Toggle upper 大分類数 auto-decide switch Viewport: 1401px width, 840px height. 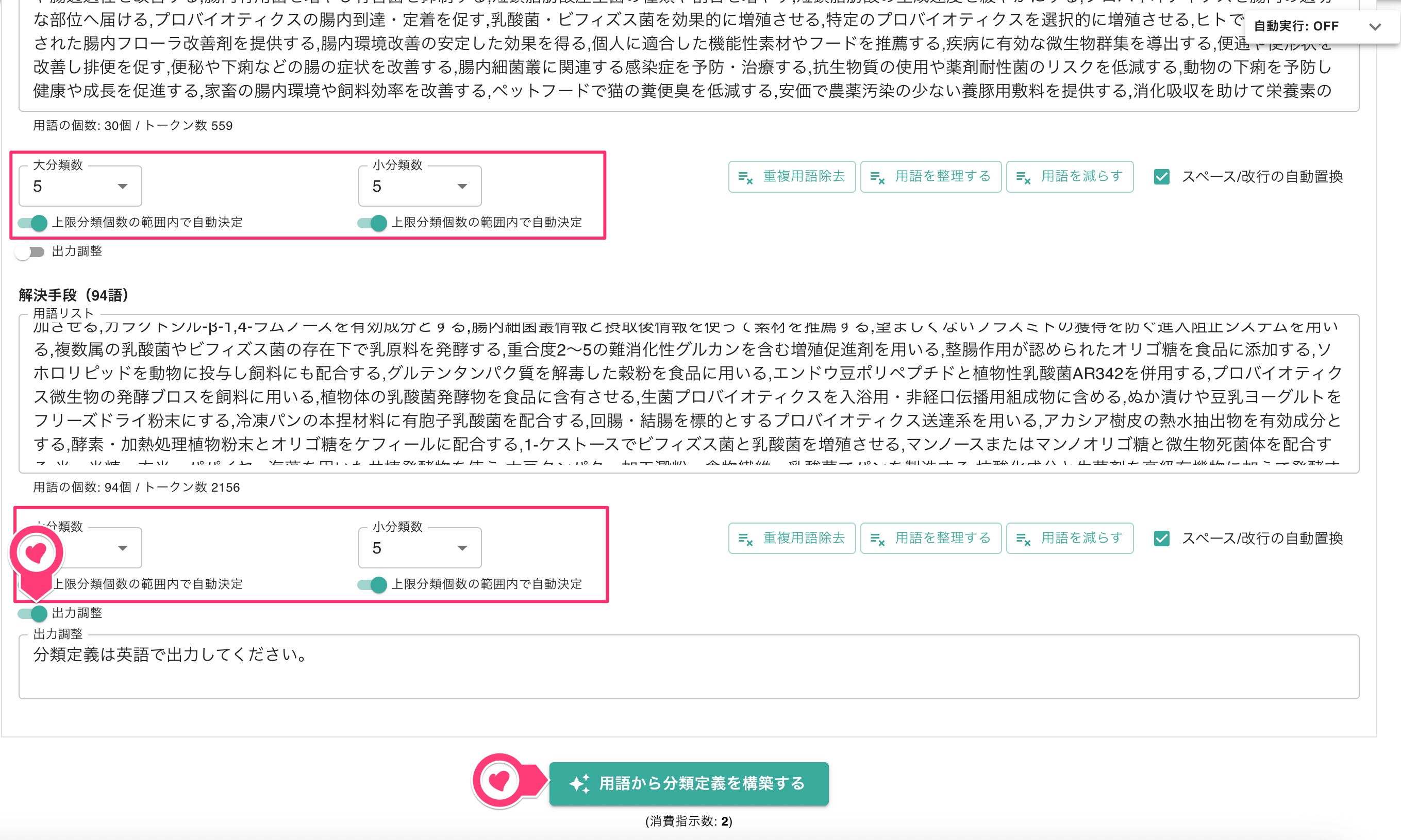tap(32, 223)
